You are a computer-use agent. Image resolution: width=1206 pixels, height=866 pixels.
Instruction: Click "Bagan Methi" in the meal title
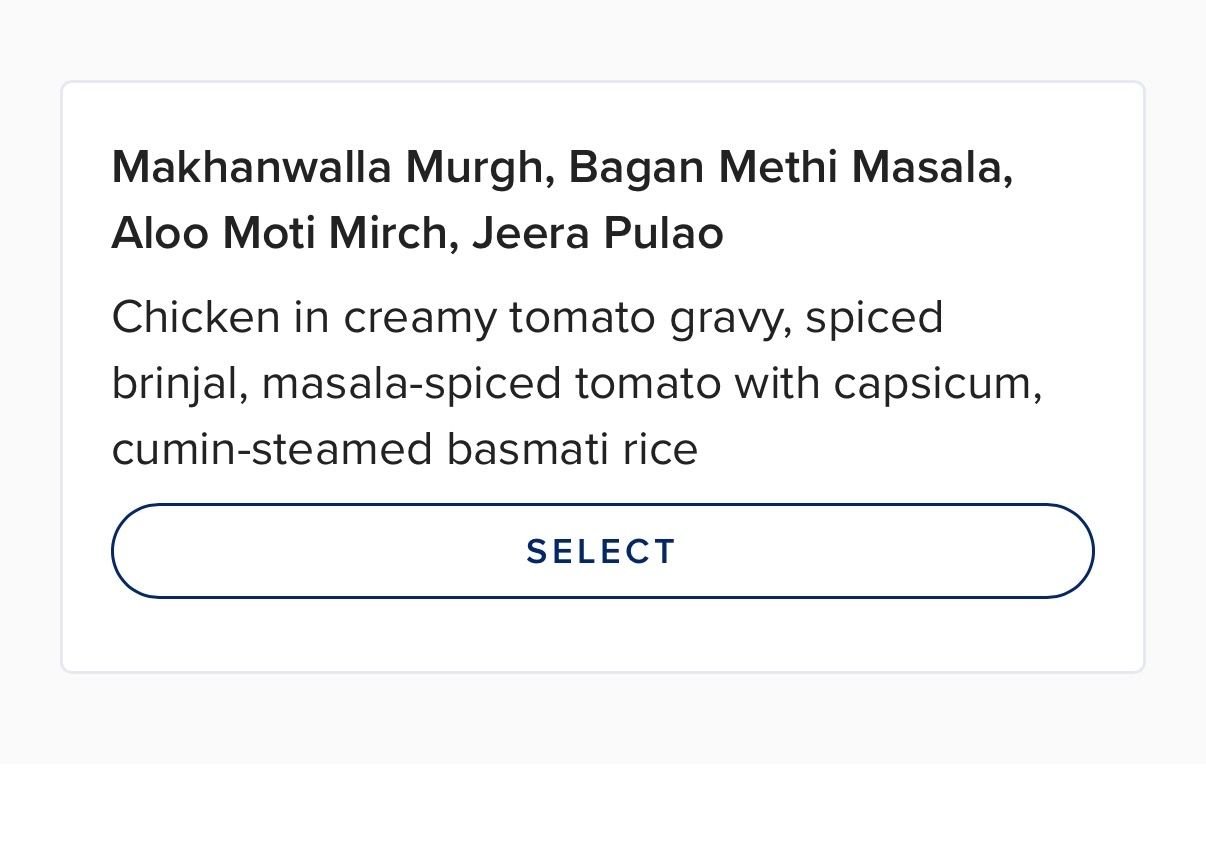coord(702,167)
